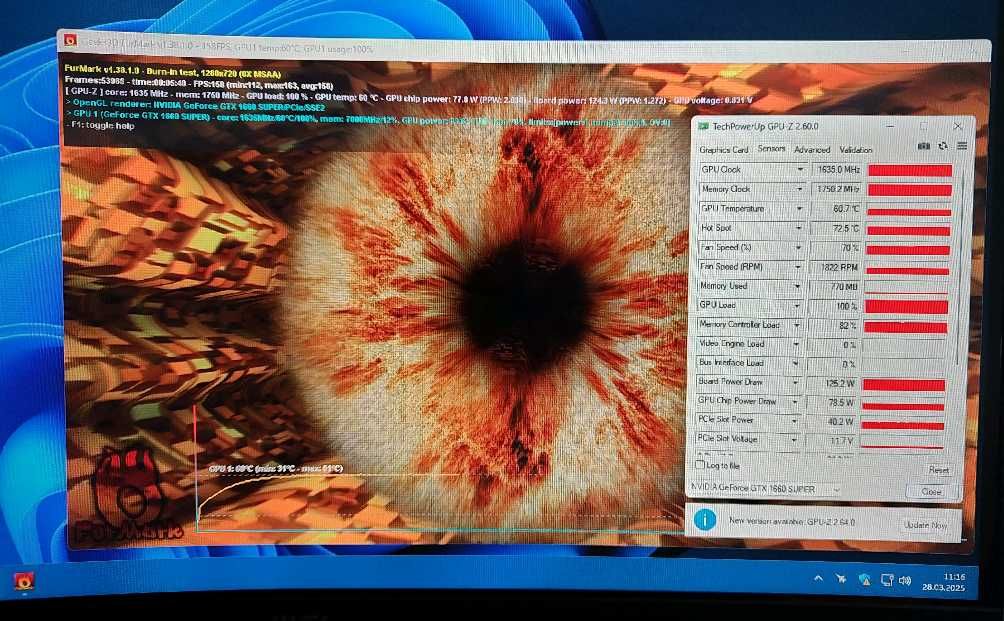This screenshot has height=621, width=1004.
Task: Click the 78.5 W Chip Power value
Action: (831, 403)
